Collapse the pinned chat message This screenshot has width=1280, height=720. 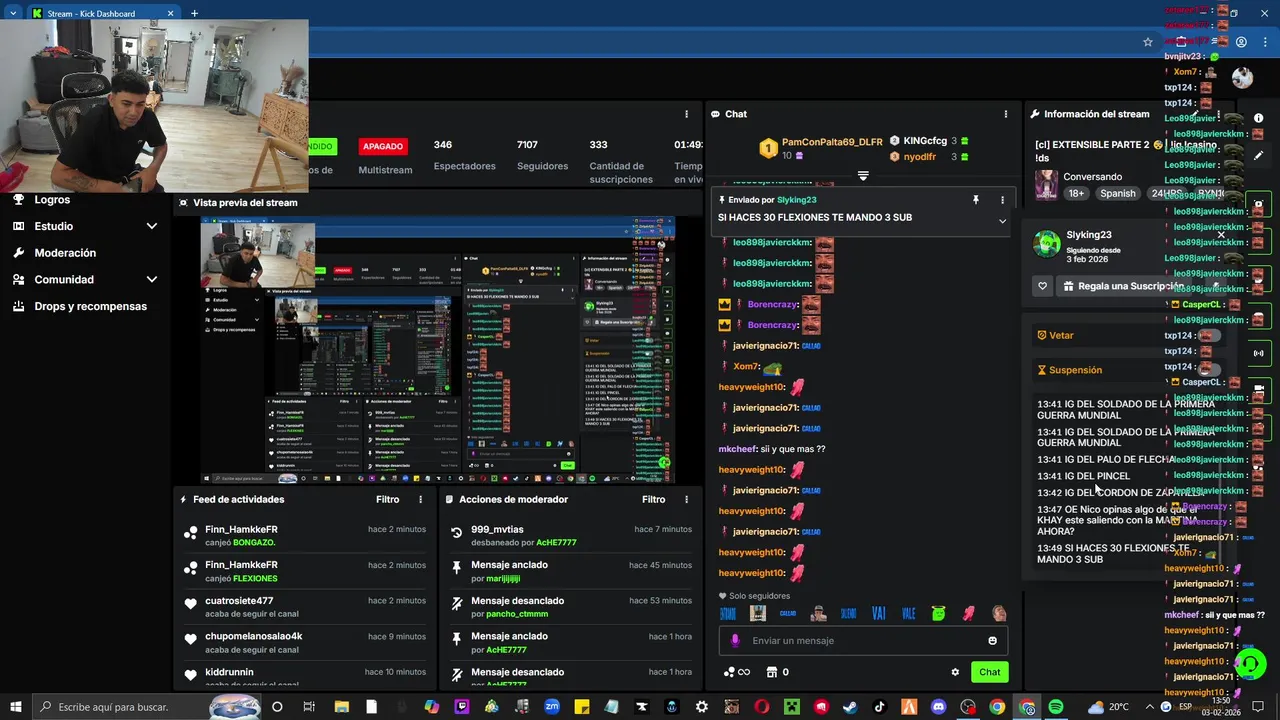(1002, 221)
